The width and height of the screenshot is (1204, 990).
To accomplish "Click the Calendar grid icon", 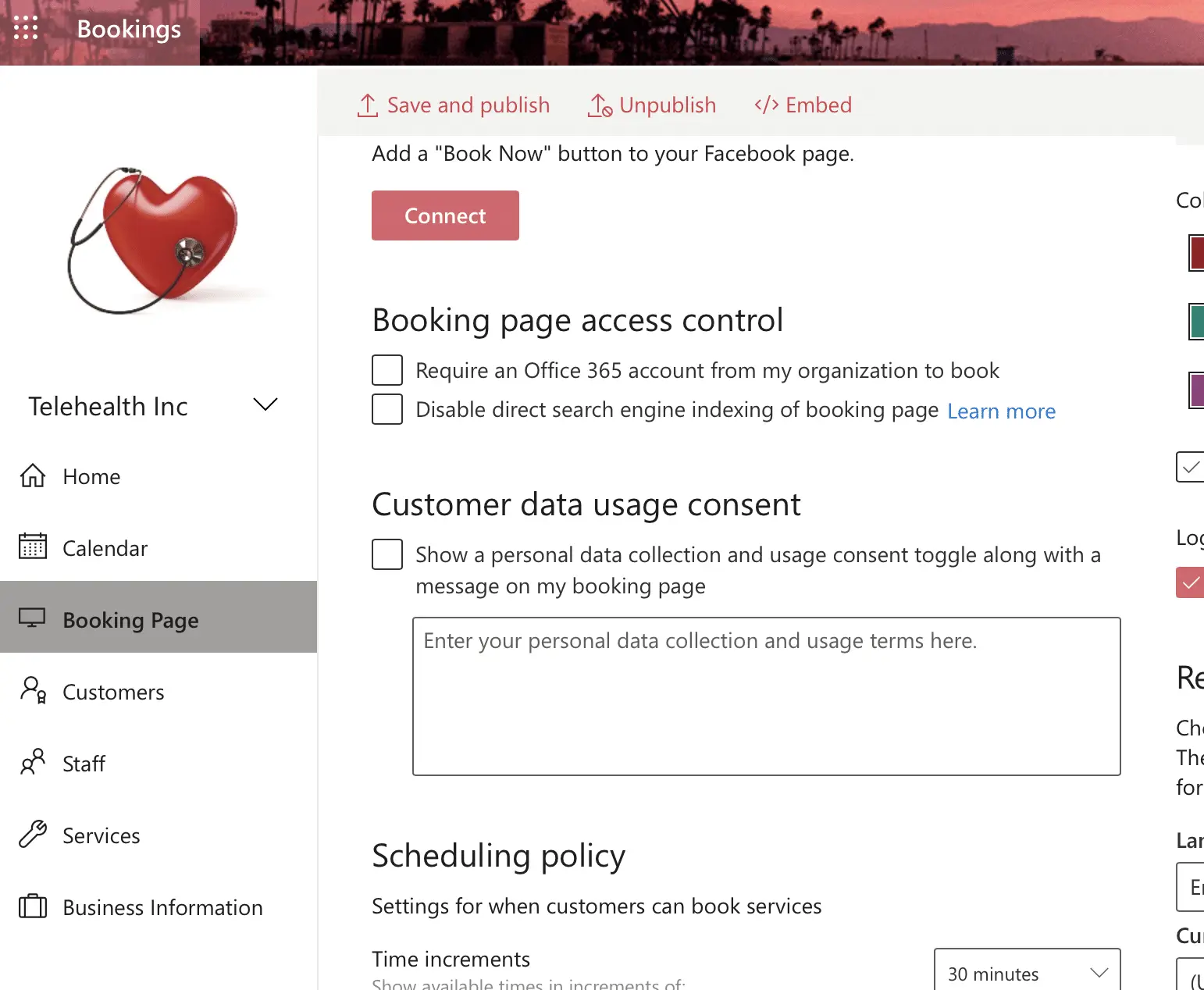I will 33,547.
